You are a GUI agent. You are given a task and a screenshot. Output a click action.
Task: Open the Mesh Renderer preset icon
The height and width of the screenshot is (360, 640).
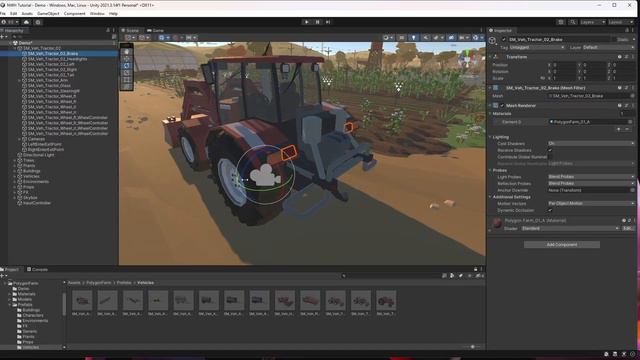(627, 105)
